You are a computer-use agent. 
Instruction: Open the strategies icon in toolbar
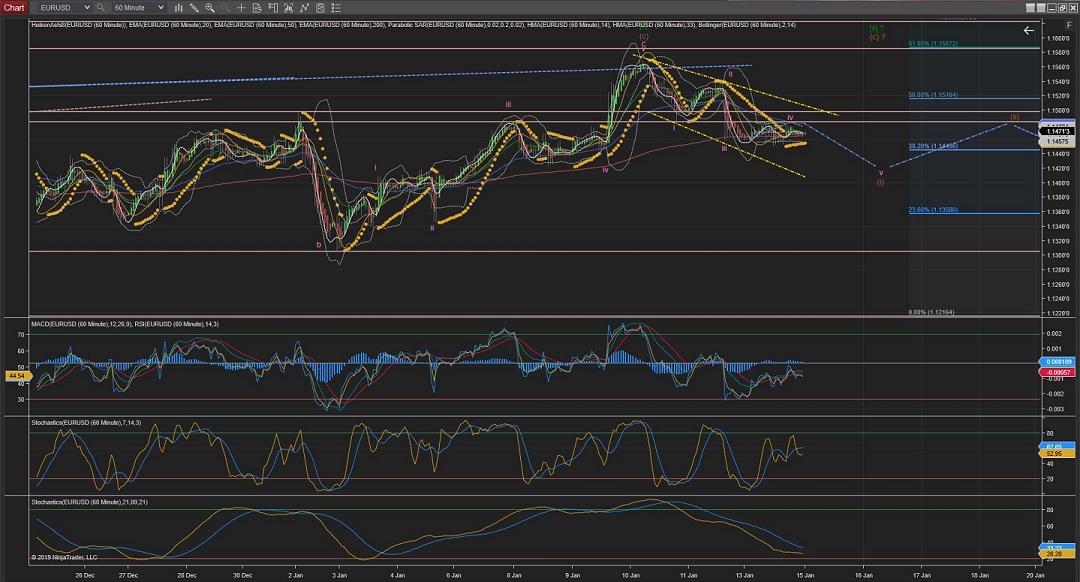click(320, 8)
